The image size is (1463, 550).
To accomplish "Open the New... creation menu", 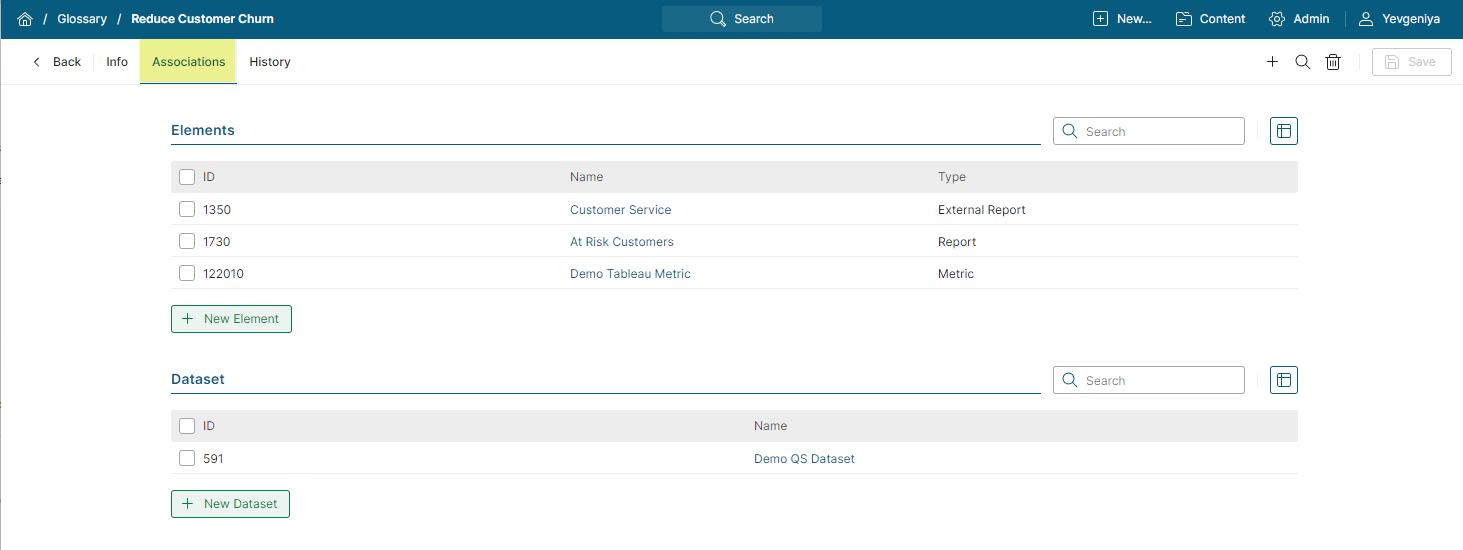I will [x=1121, y=19].
